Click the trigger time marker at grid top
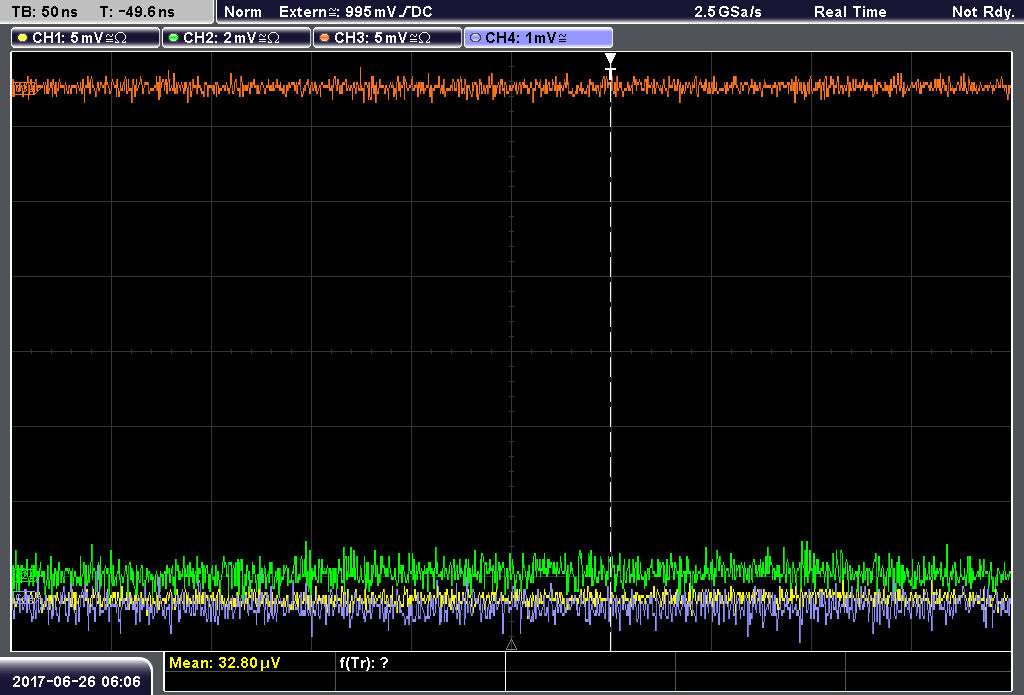This screenshot has width=1024, height=695. [x=610, y=60]
